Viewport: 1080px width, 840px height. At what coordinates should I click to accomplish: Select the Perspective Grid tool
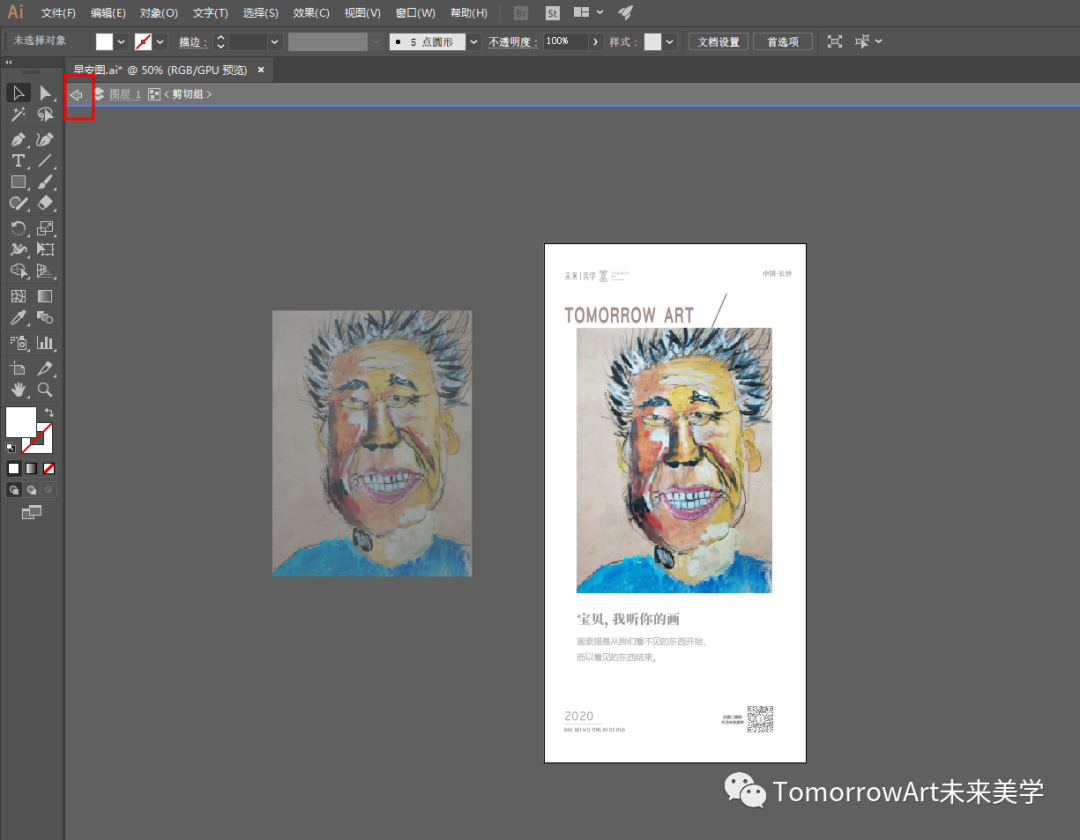tap(45, 271)
